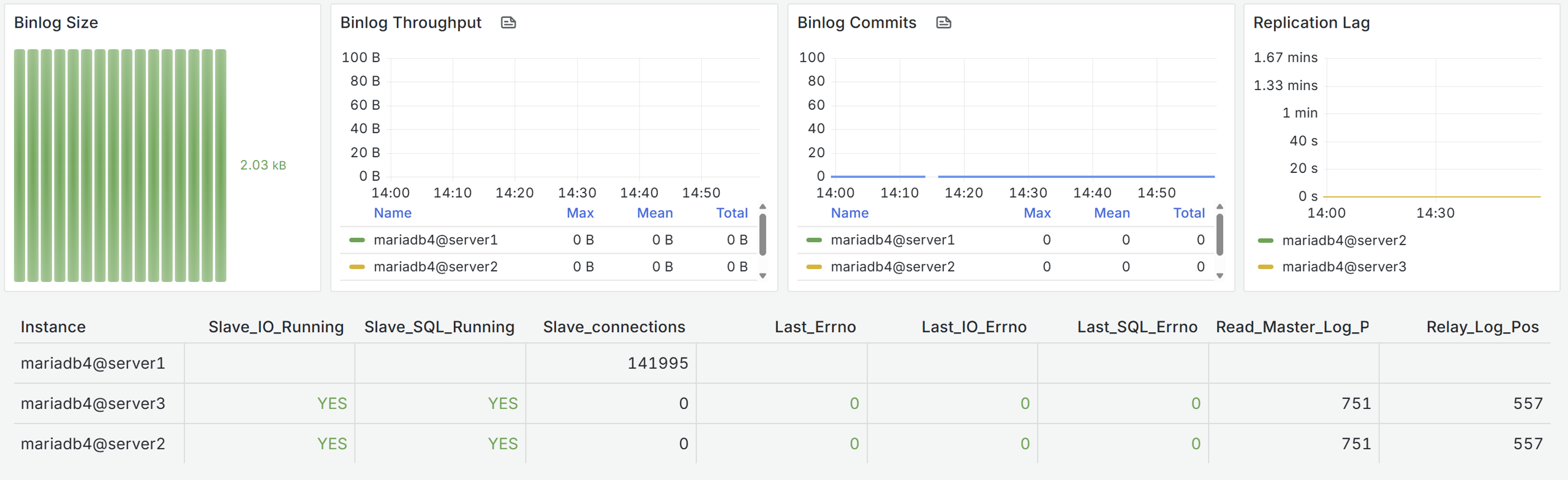Toggle mariadb4@server1 series in Binlog Throughput legend

pos(435,240)
